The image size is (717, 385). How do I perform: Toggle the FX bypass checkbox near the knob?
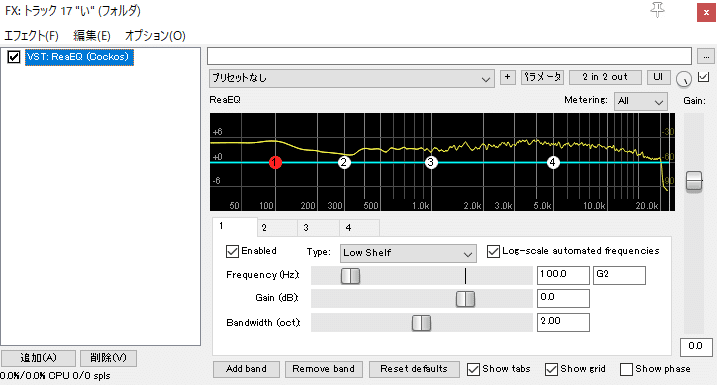(704, 77)
